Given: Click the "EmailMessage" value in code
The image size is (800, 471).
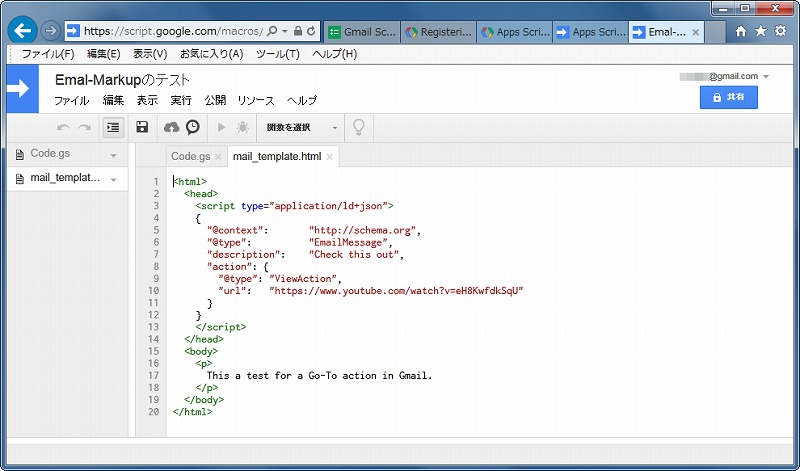Looking at the screenshot, I should (x=348, y=242).
